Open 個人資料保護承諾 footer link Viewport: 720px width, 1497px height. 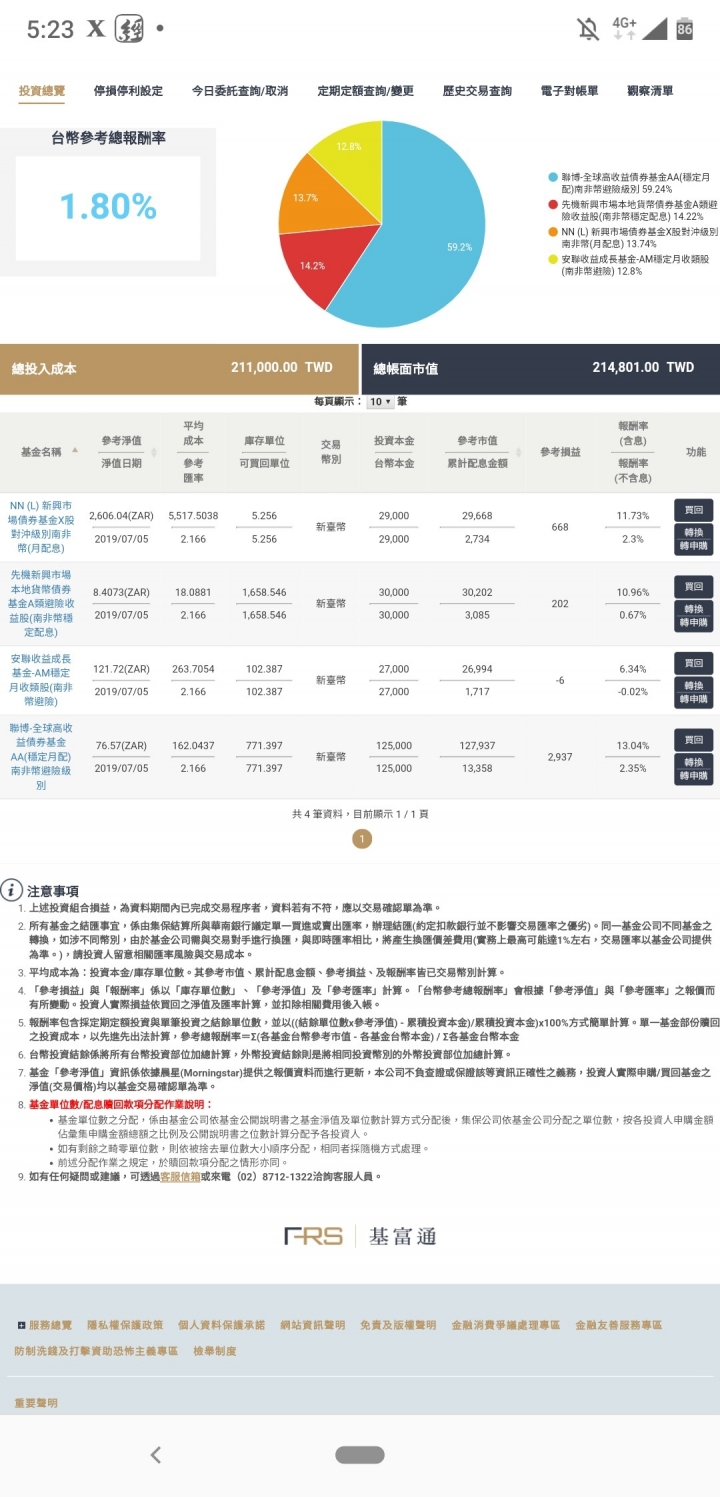(222, 1325)
